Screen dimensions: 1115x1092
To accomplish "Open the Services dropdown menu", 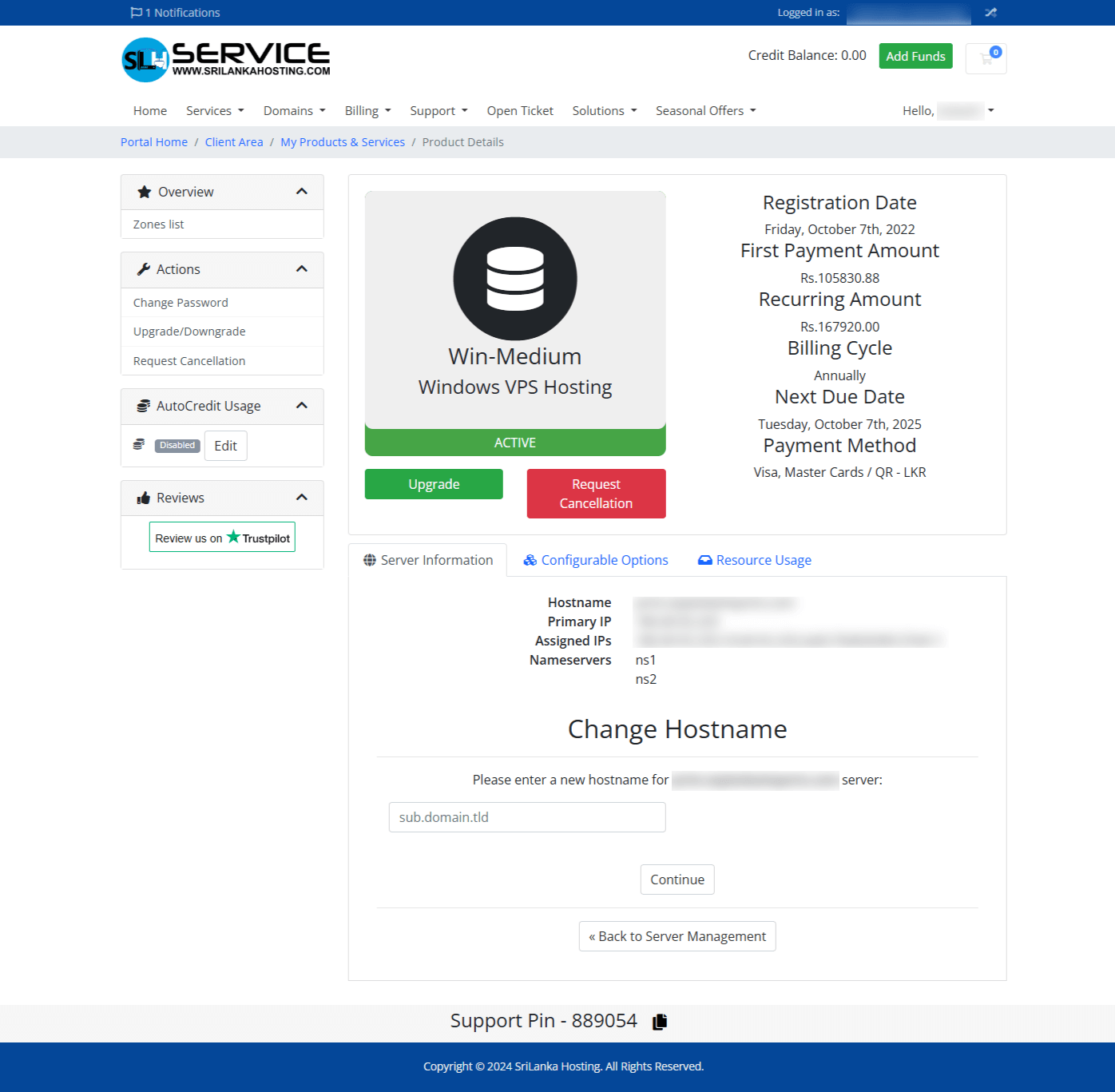I will click(x=215, y=111).
